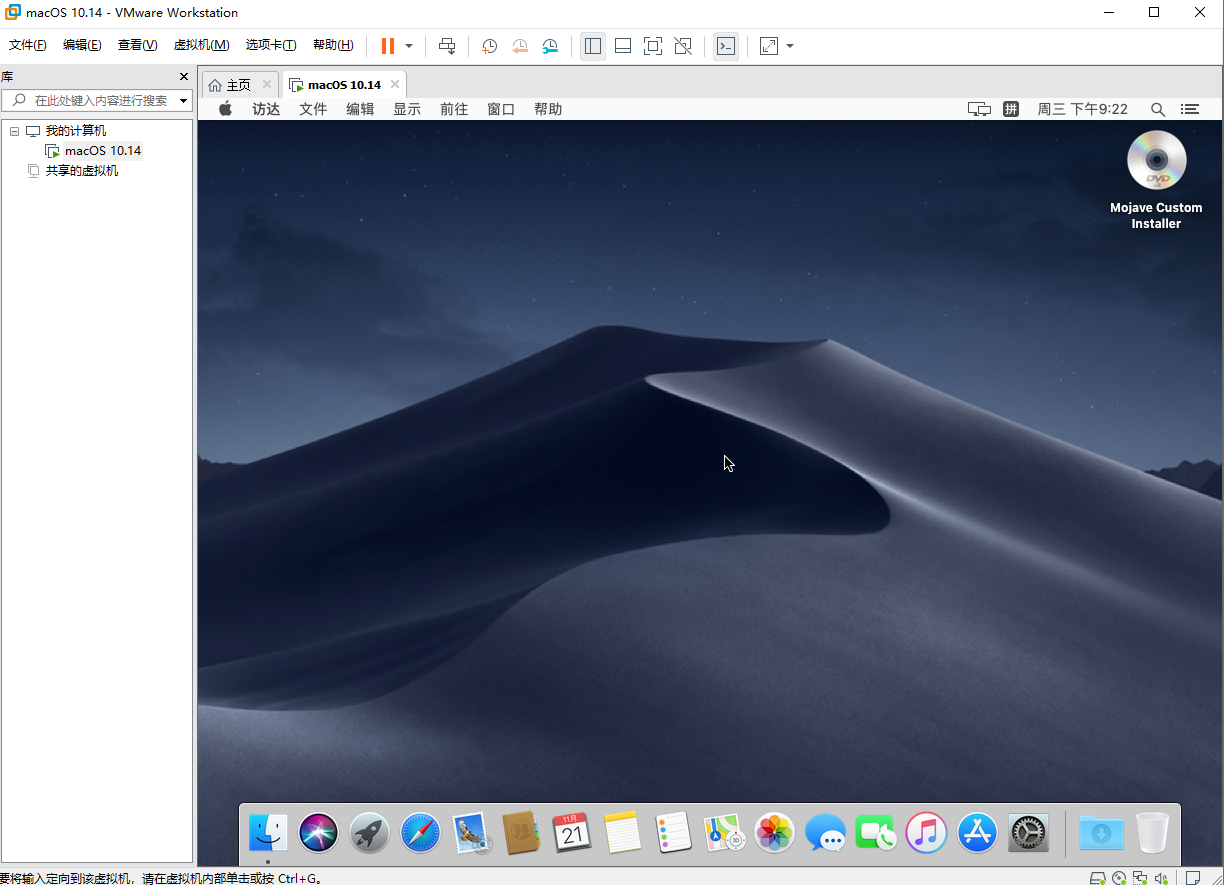The width and height of the screenshot is (1224, 885).
Task: Open power options dropdown next to Pause
Action: pos(409,46)
